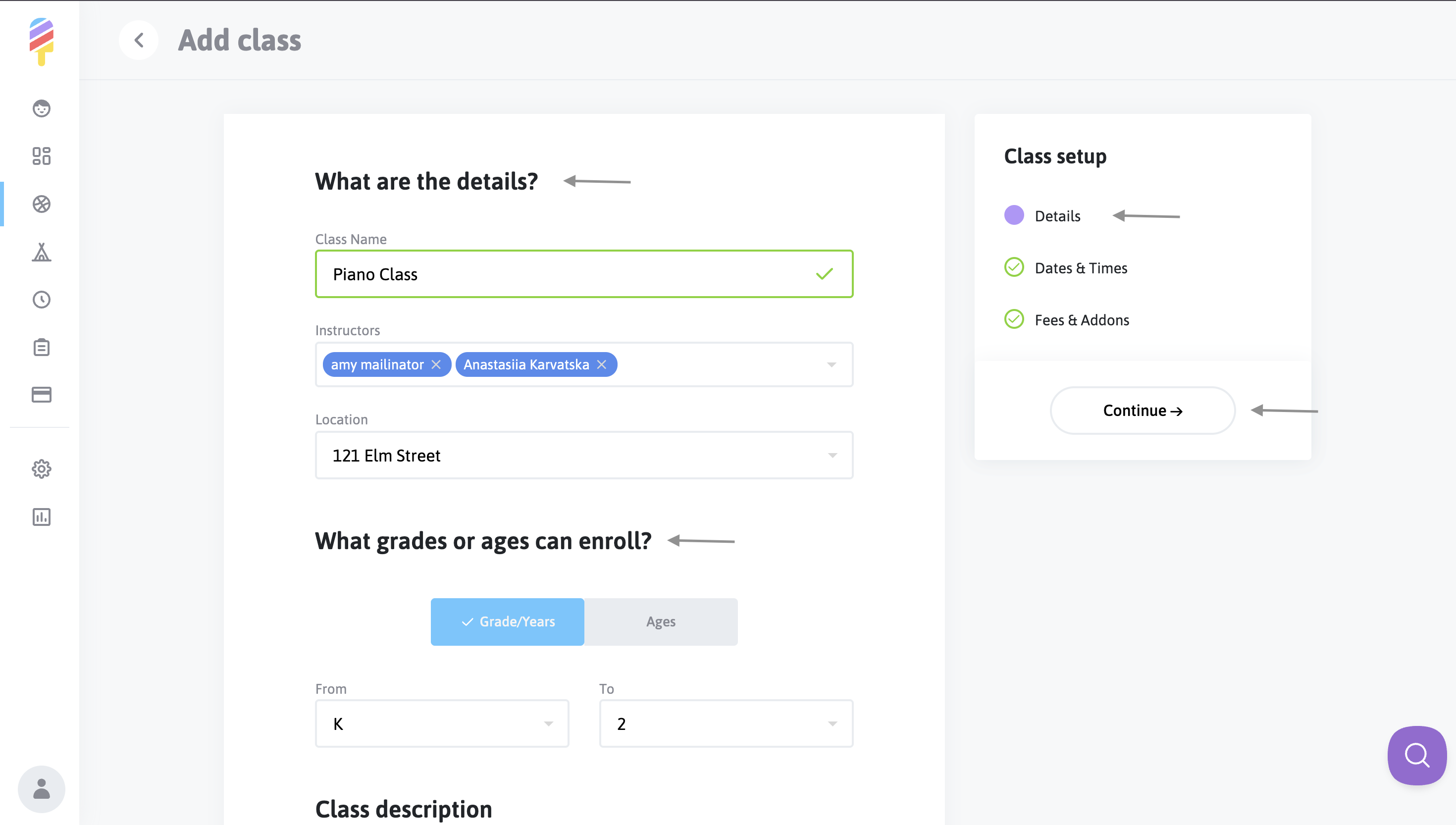Go to Fees & Addons step

(x=1082, y=320)
